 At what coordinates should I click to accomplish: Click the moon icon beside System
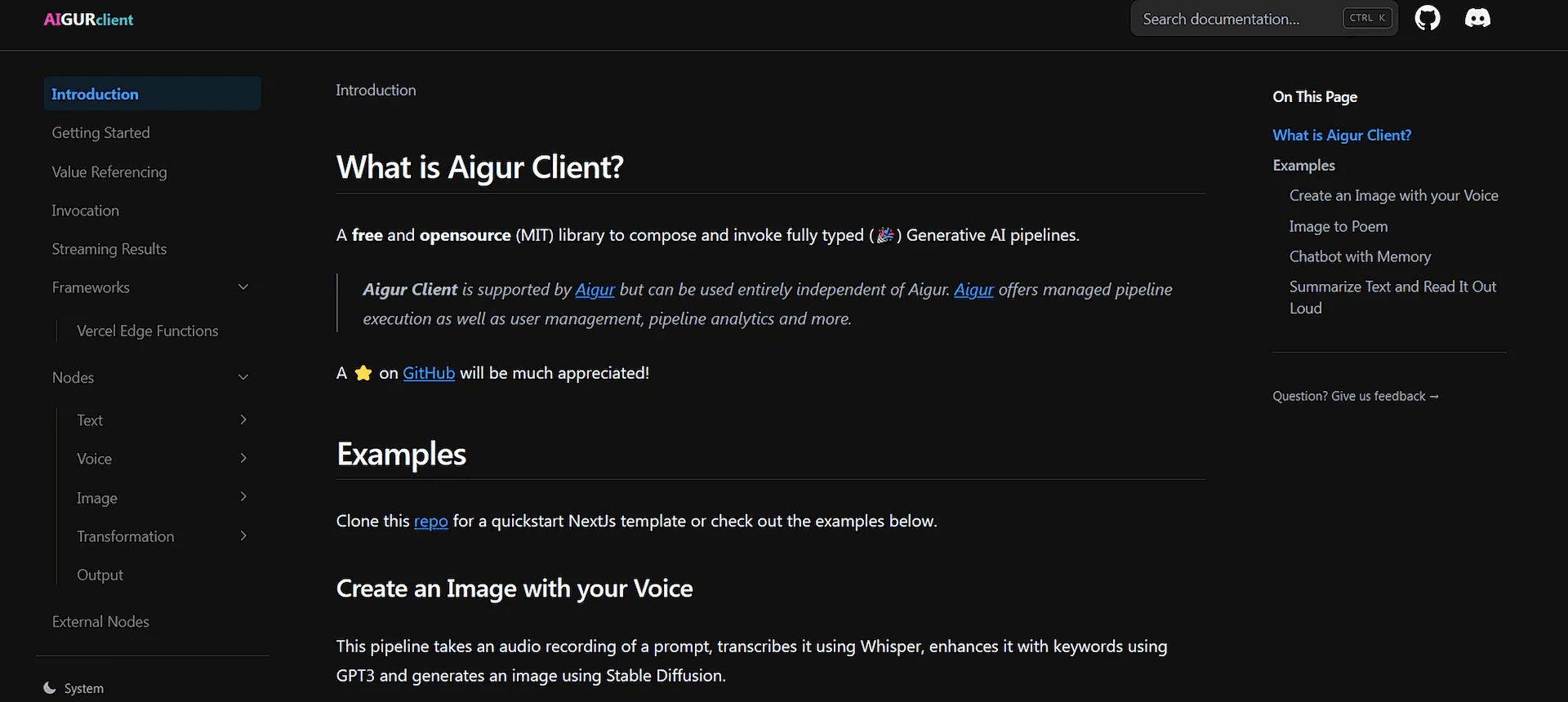click(x=50, y=688)
